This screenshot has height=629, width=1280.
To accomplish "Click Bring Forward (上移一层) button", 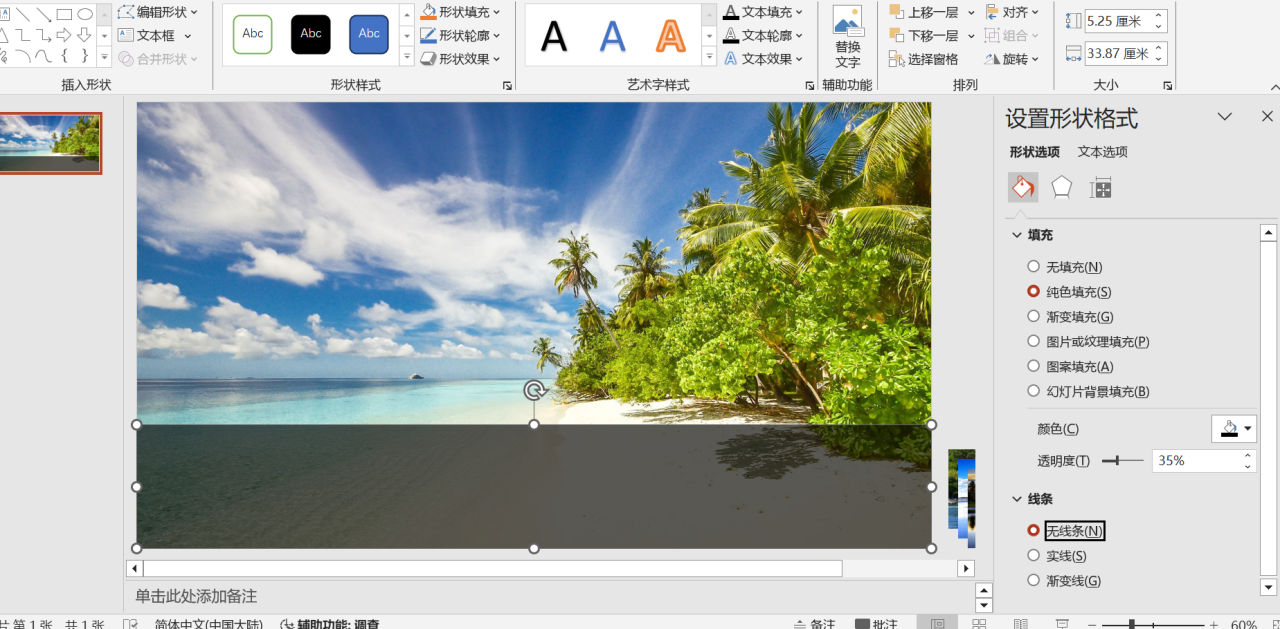I will 922,12.
